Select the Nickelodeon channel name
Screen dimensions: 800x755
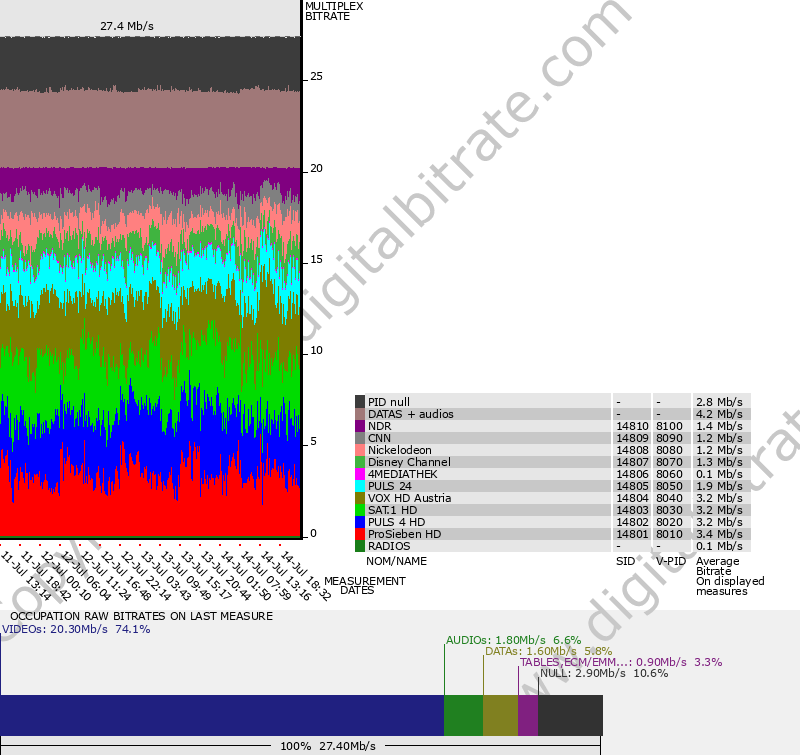[399, 450]
